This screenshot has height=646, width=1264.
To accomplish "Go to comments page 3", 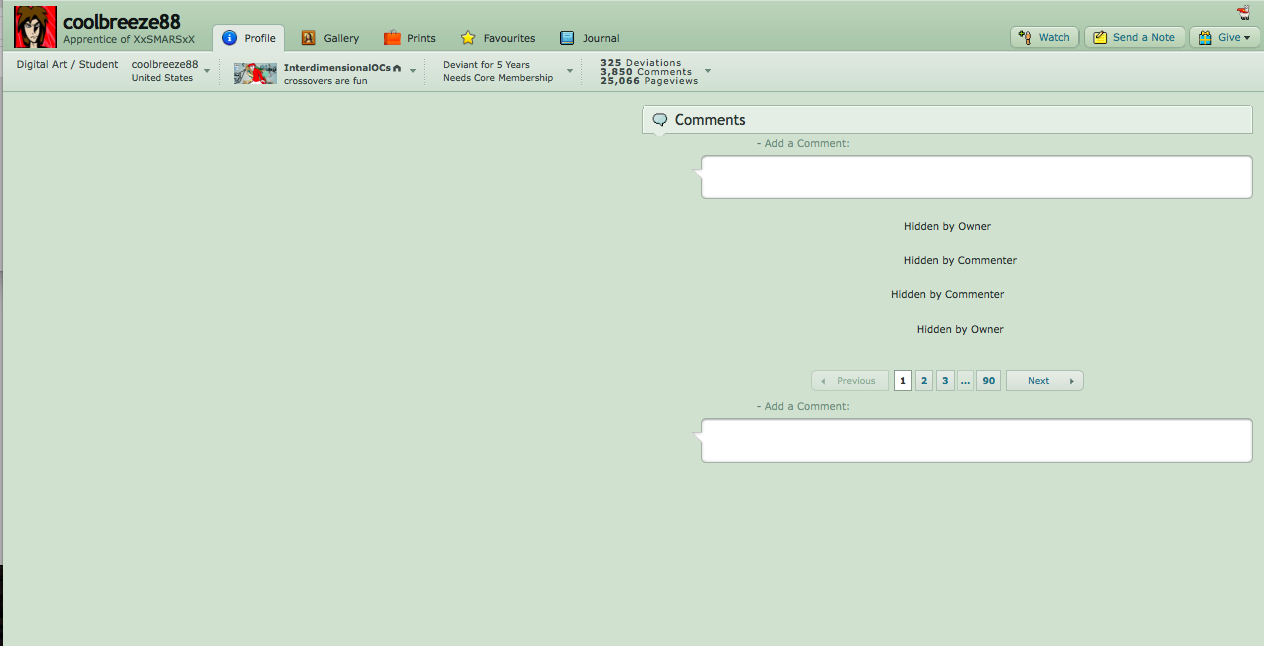I will coord(945,381).
